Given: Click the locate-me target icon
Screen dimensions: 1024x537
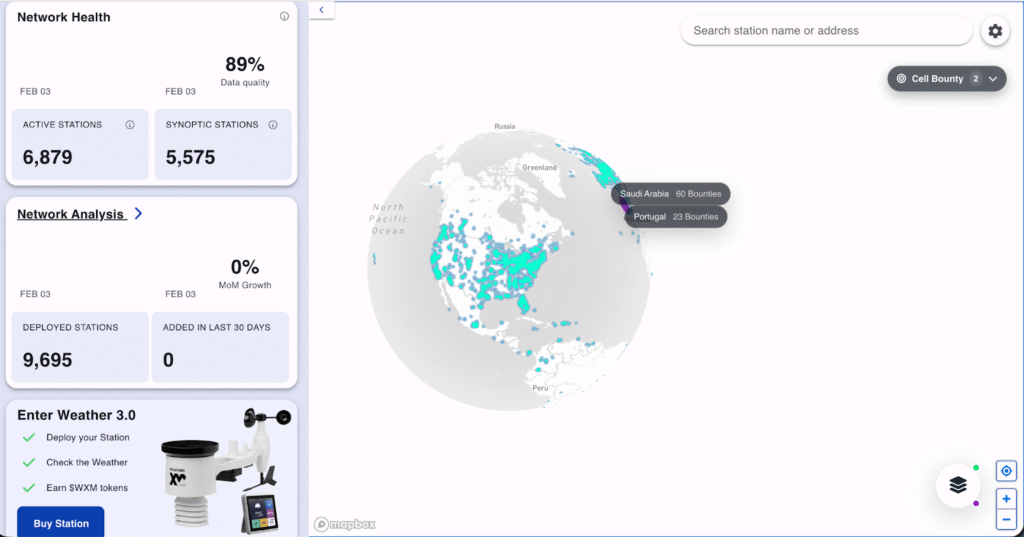Looking at the screenshot, I should pyautogui.click(x=1006, y=471).
